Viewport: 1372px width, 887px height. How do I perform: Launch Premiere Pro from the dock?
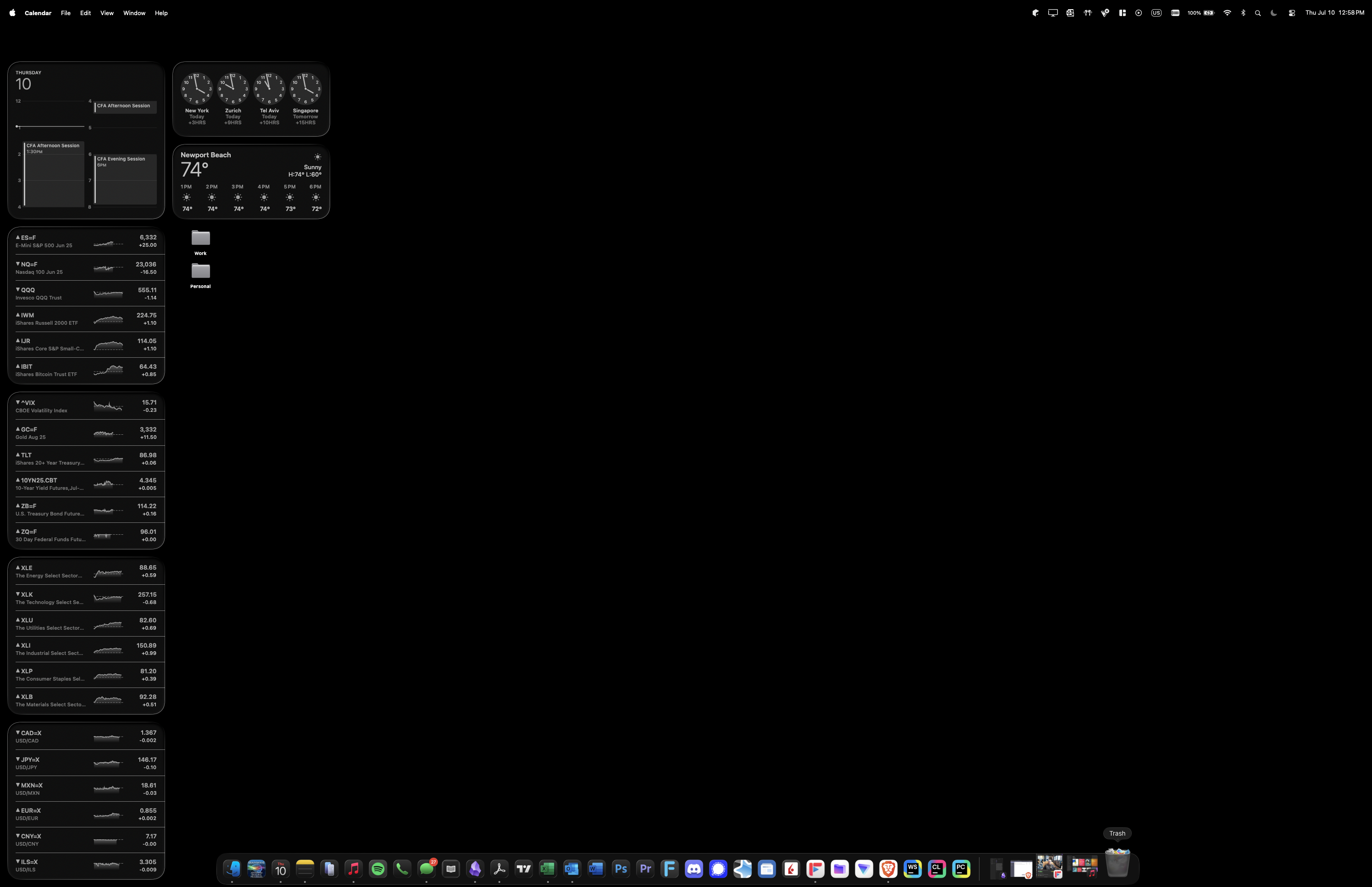tap(645, 869)
